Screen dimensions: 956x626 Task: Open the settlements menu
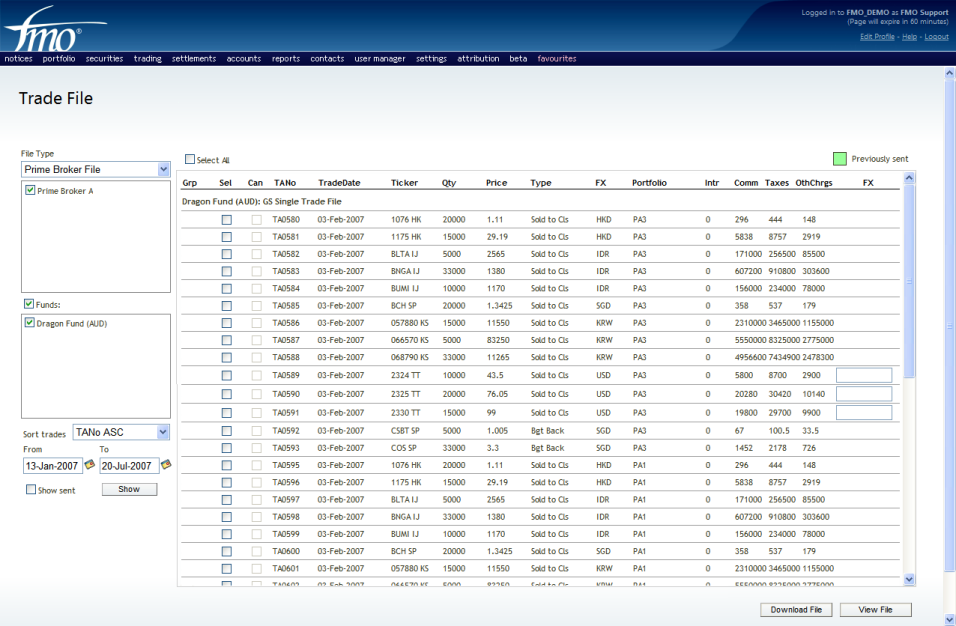(x=194, y=59)
